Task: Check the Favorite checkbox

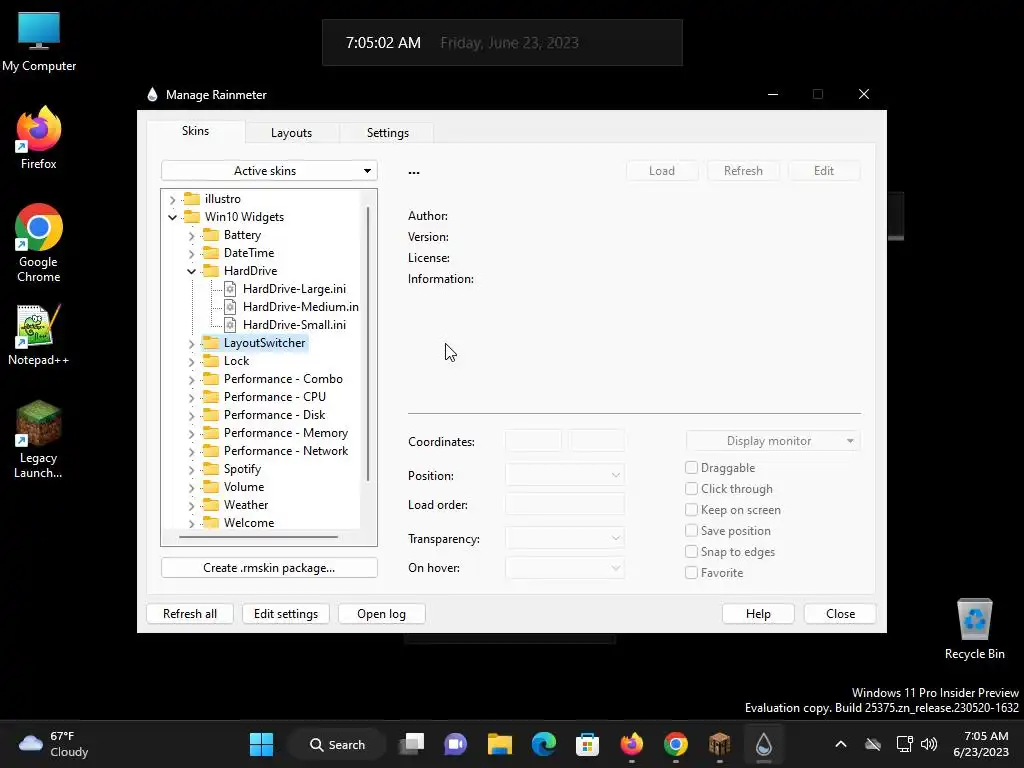Action: click(x=691, y=573)
